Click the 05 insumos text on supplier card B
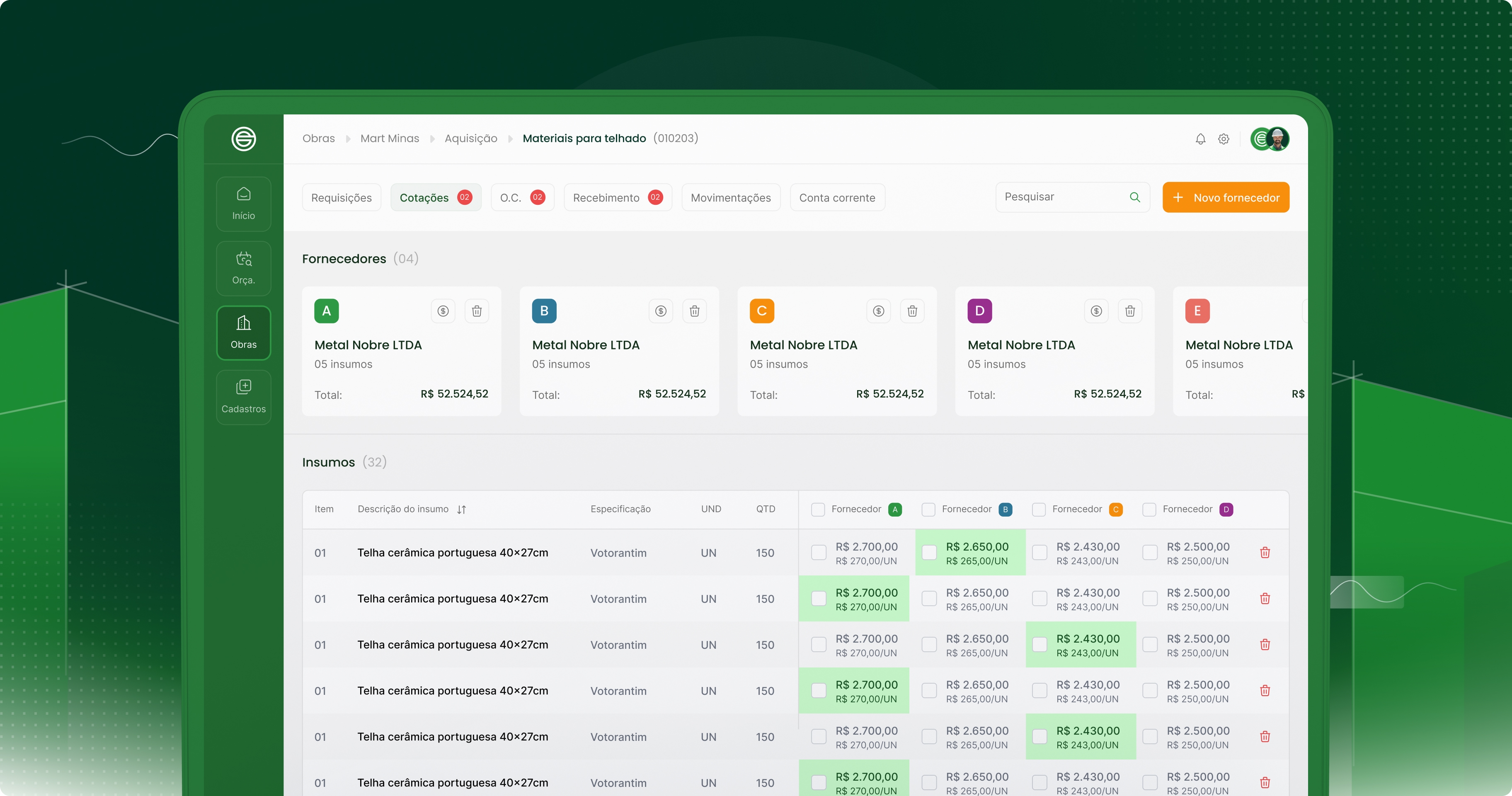This screenshot has height=796, width=1512. (561, 364)
